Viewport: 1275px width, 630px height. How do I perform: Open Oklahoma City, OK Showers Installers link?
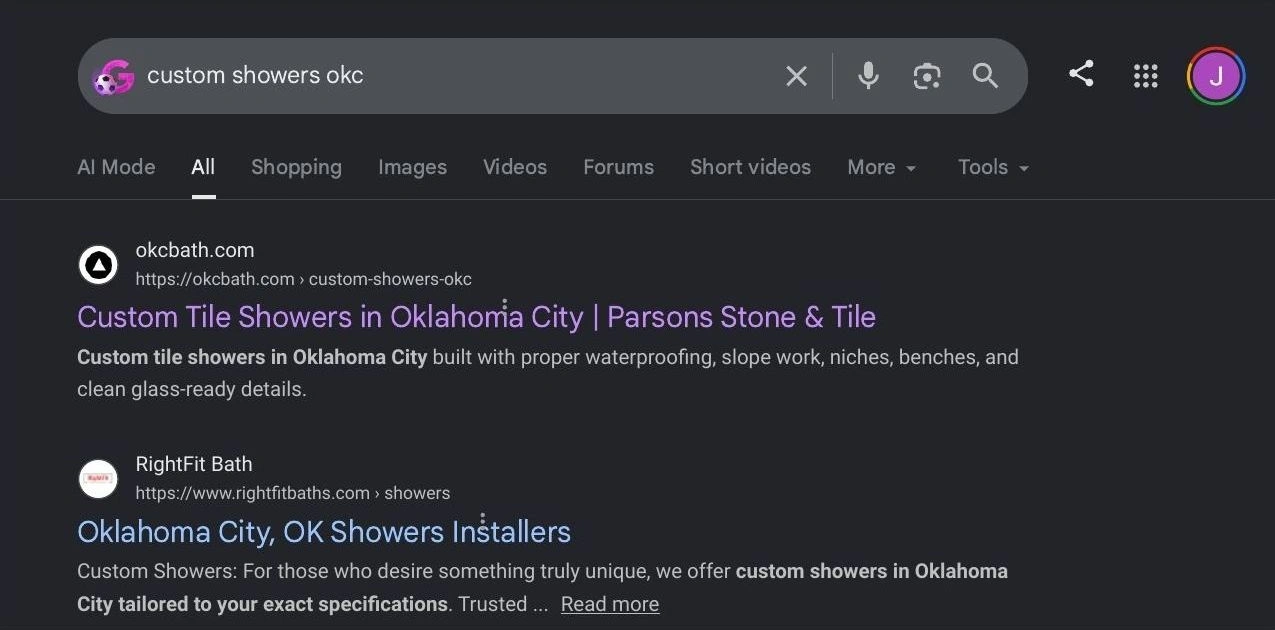(324, 531)
